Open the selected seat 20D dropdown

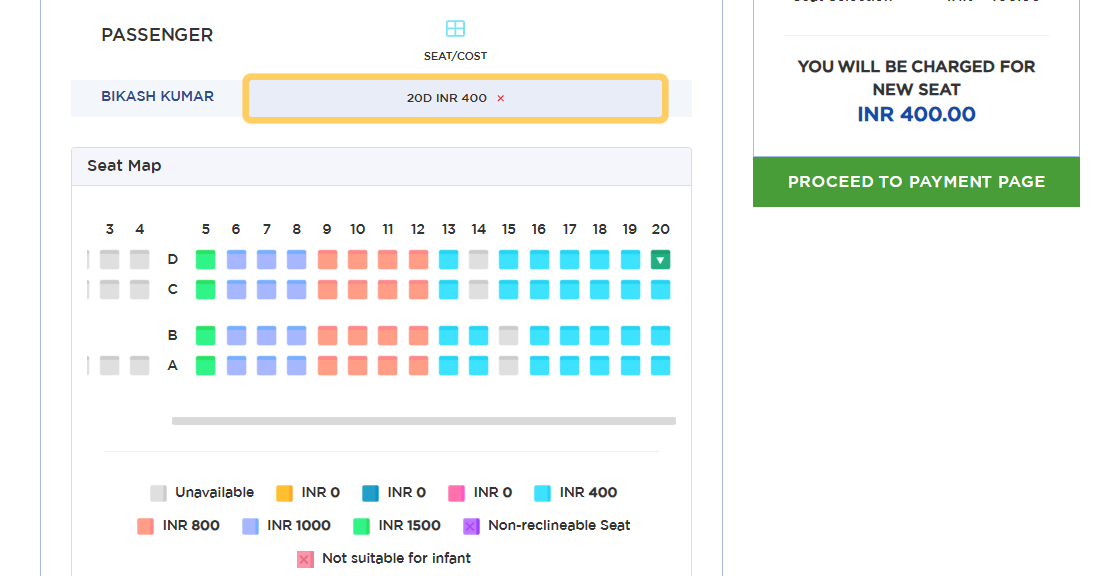pyautogui.click(x=660, y=260)
